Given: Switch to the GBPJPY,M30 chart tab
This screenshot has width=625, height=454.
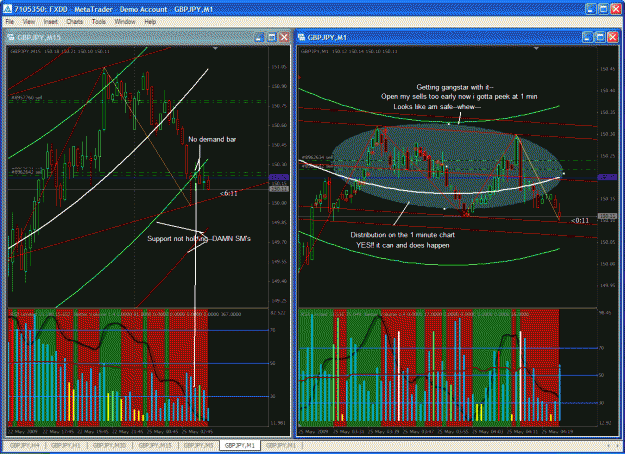Looking at the screenshot, I should click(x=109, y=445).
